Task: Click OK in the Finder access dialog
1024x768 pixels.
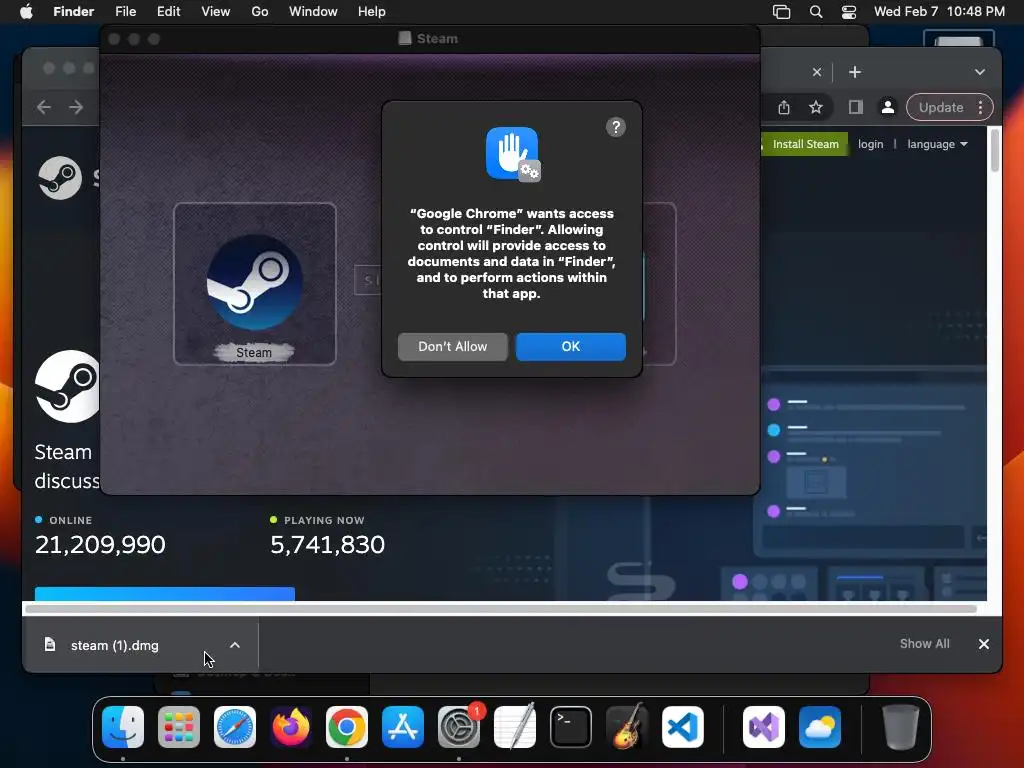Action: 570,346
